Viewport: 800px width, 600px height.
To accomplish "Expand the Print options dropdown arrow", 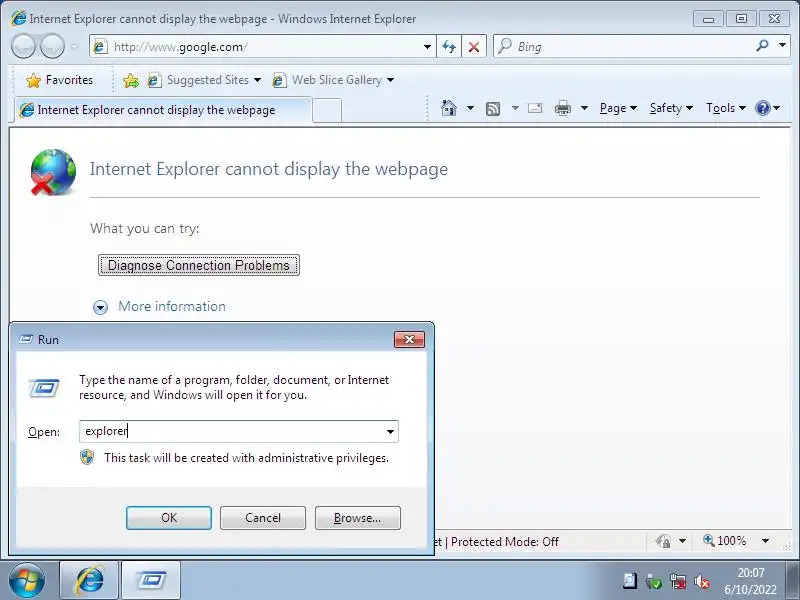I will (x=584, y=108).
